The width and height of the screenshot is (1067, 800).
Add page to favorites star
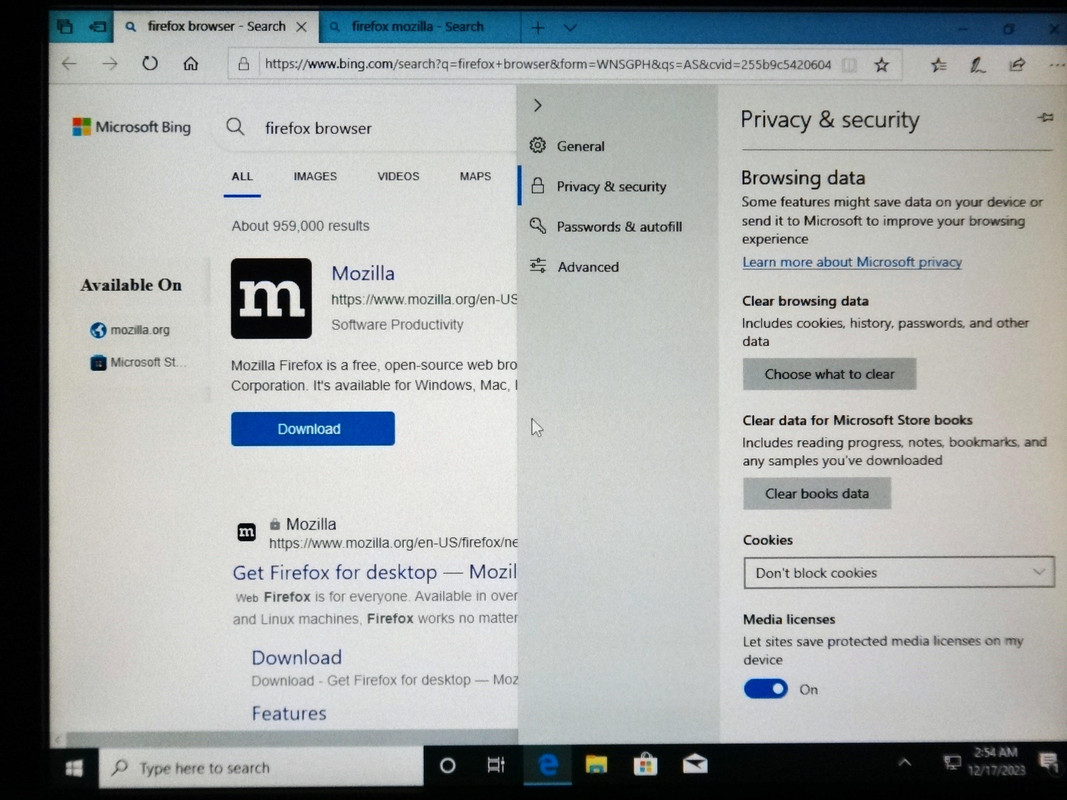tap(882, 65)
